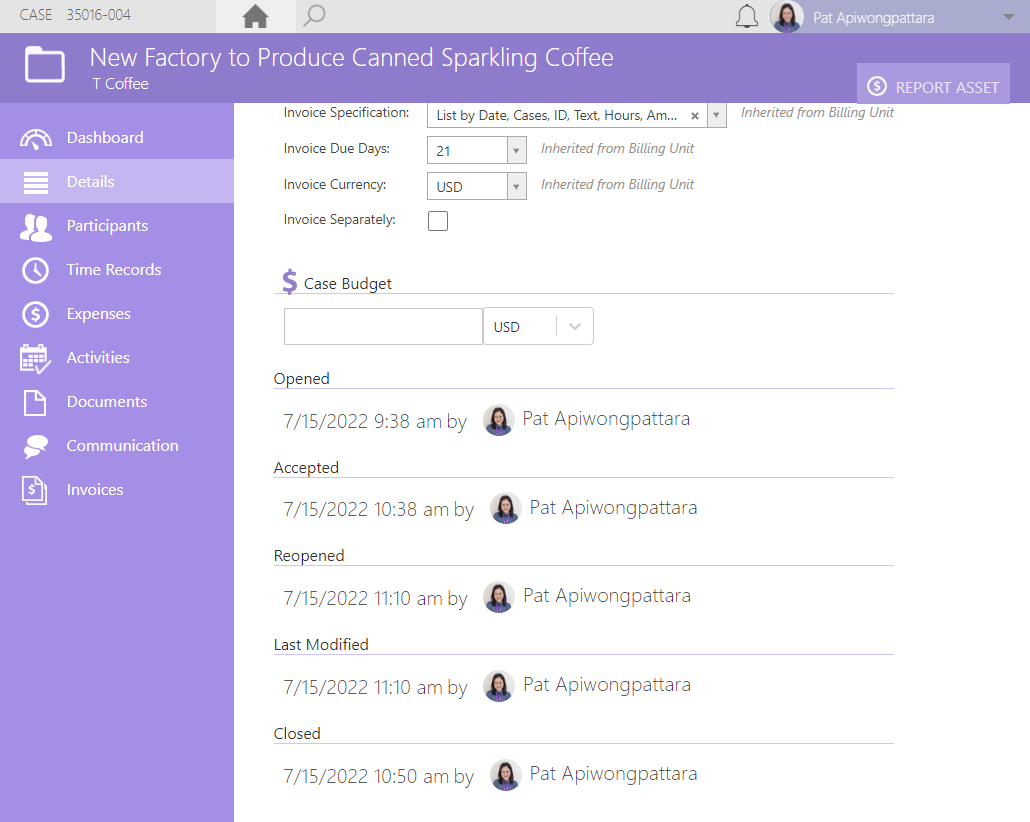The image size is (1030, 822).
Task: Clear the Invoice Specification value
Action: [694, 116]
